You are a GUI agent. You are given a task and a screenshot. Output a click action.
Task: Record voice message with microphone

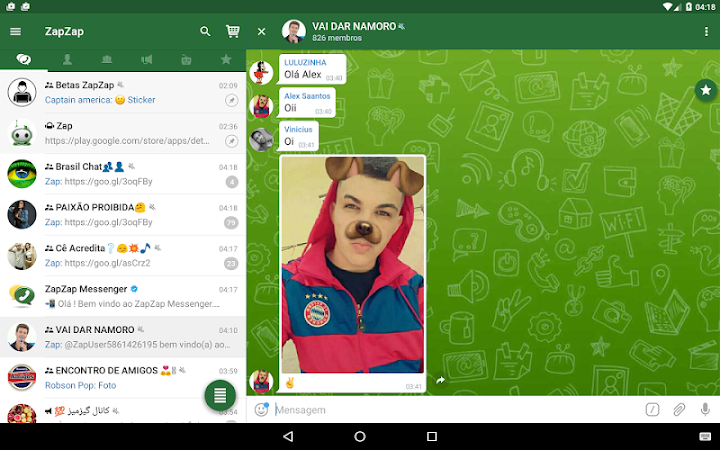coord(705,410)
